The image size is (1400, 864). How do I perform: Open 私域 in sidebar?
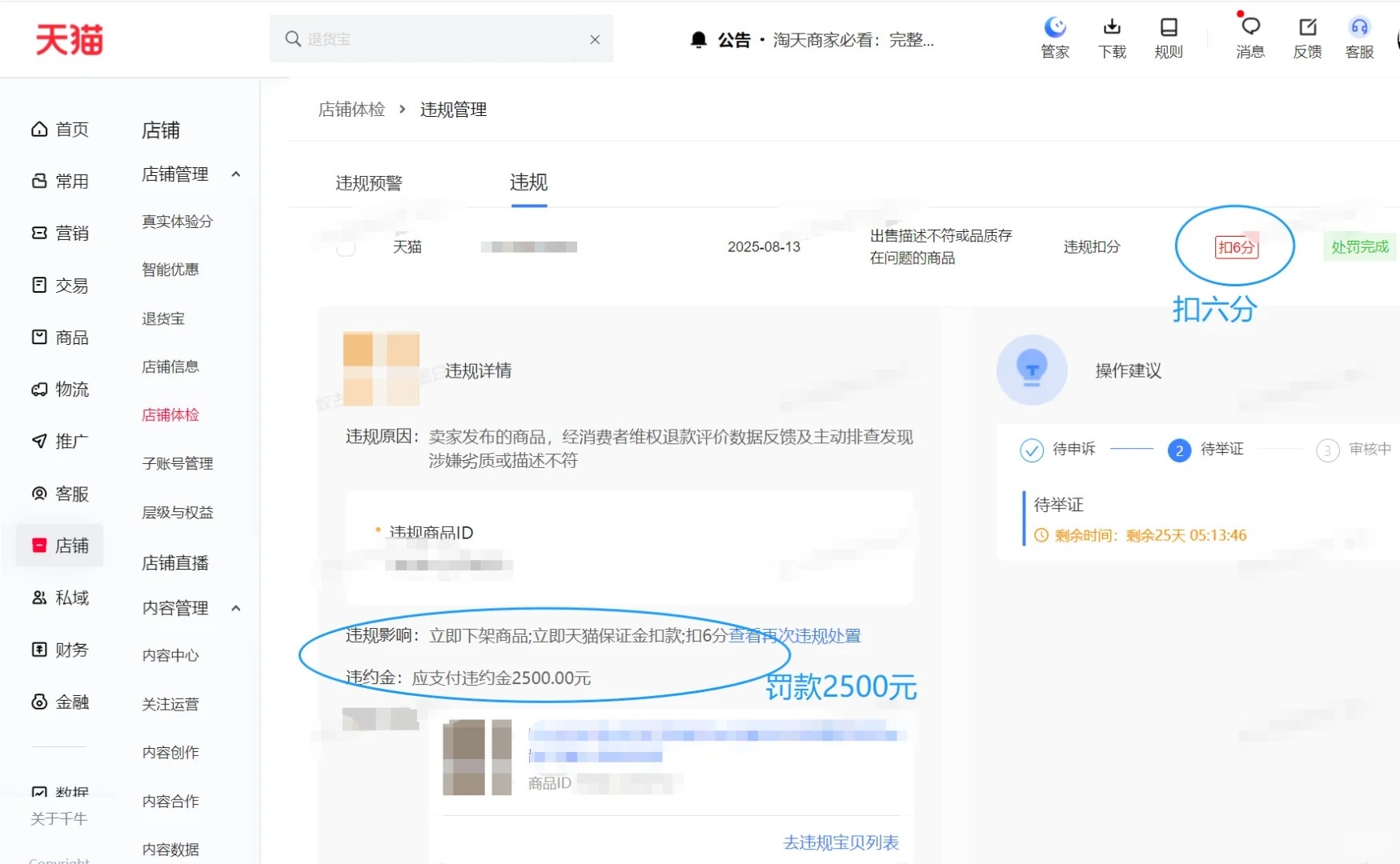point(60,598)
